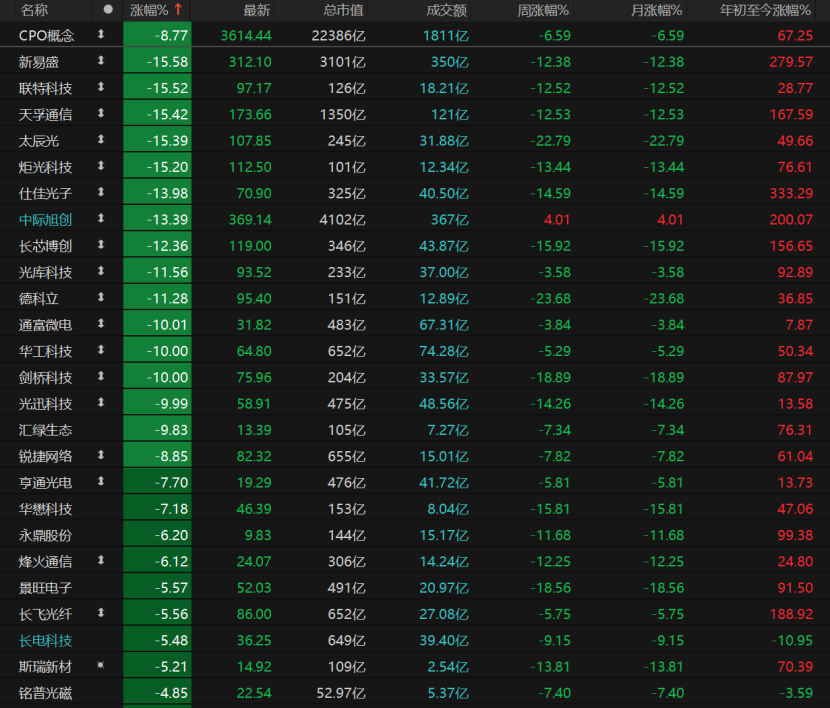Click the marker icon beside 通富微电

click(x=100, y=323)
